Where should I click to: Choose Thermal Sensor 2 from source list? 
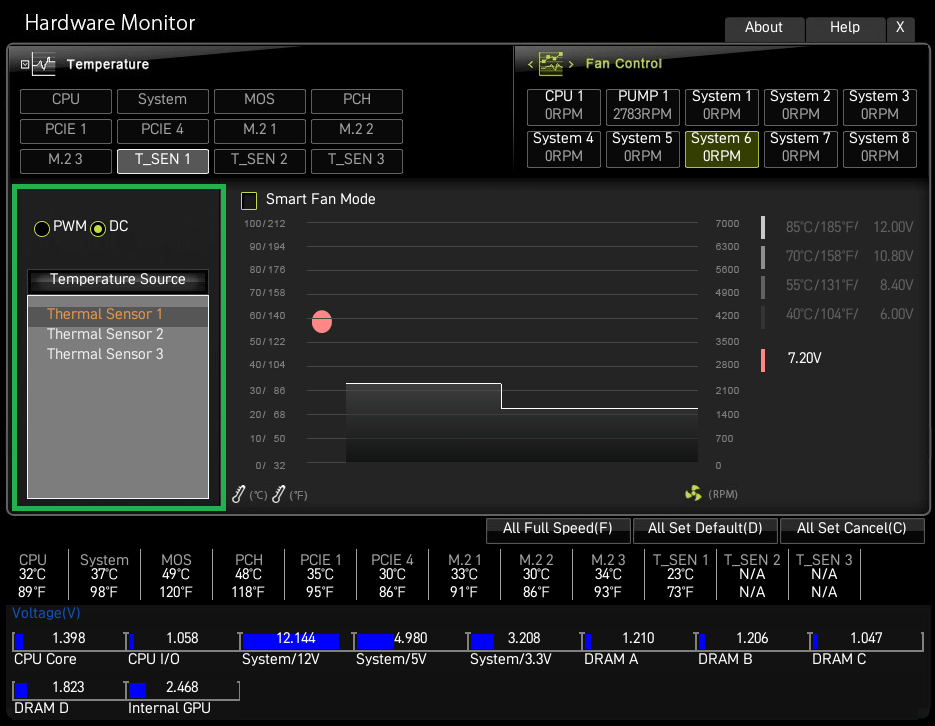(x=105, y=334)
